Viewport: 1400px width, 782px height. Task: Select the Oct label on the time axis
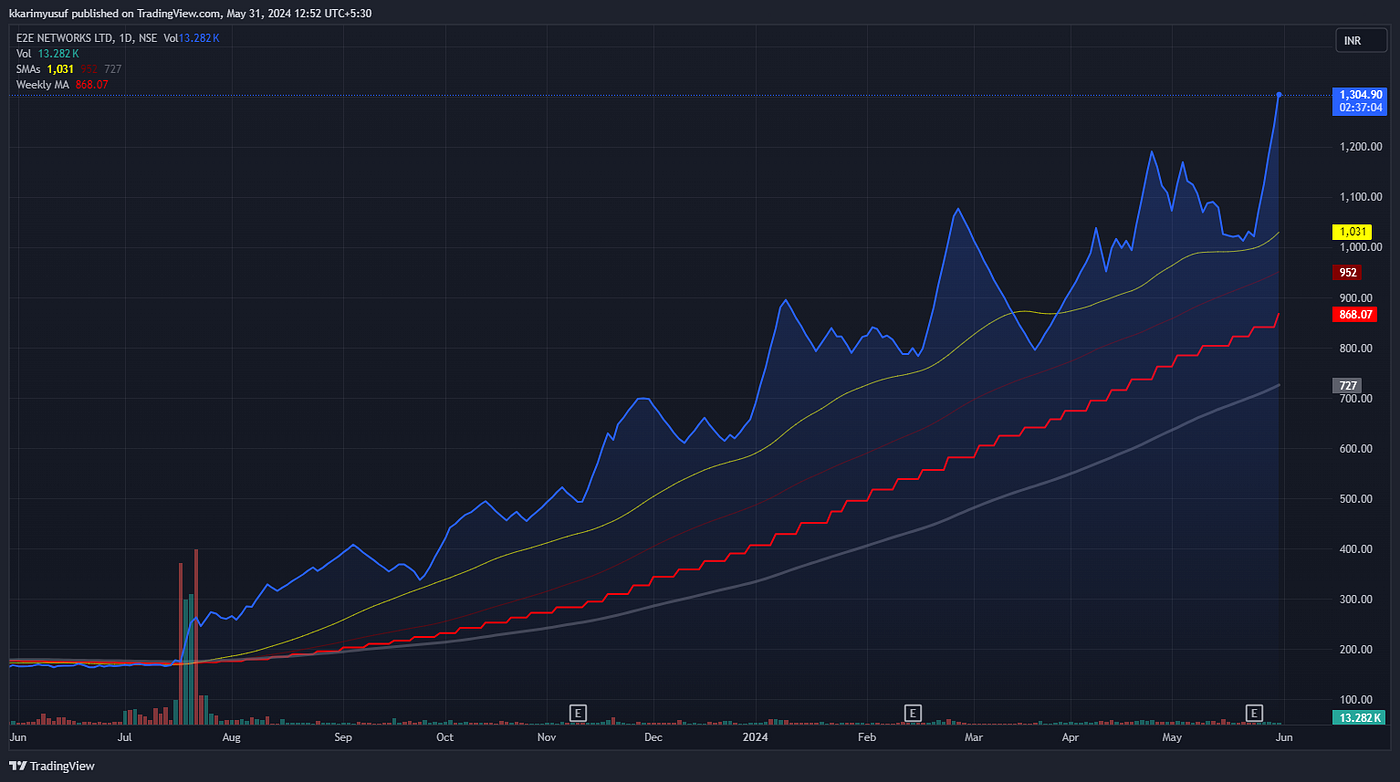[x=444, y=738]
